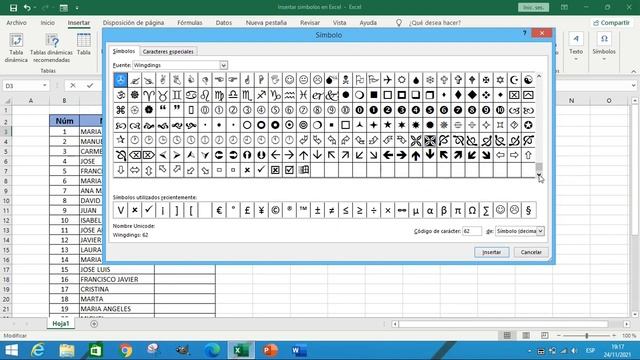Image resolution: width=640 pixels, height=360 pixels.
Task: Click the worksheet horizontal scrollbar
Action: coord(503,324)
